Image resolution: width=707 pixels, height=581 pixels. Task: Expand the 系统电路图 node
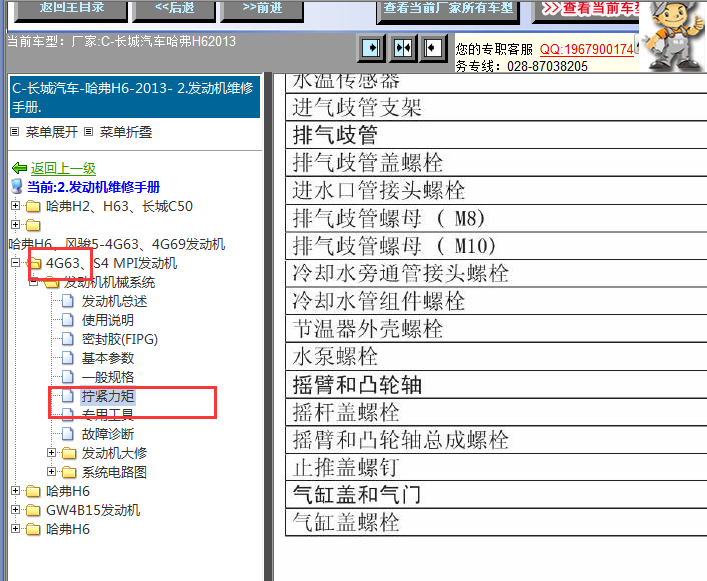[x=51, y=471]
